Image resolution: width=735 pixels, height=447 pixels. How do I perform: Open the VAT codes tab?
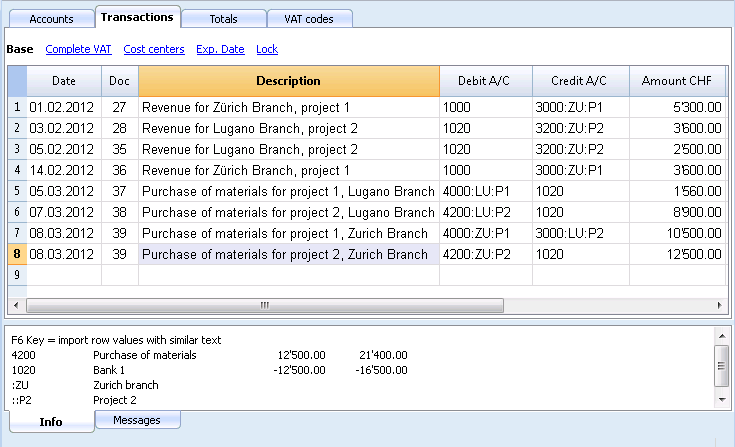(309, 19)
